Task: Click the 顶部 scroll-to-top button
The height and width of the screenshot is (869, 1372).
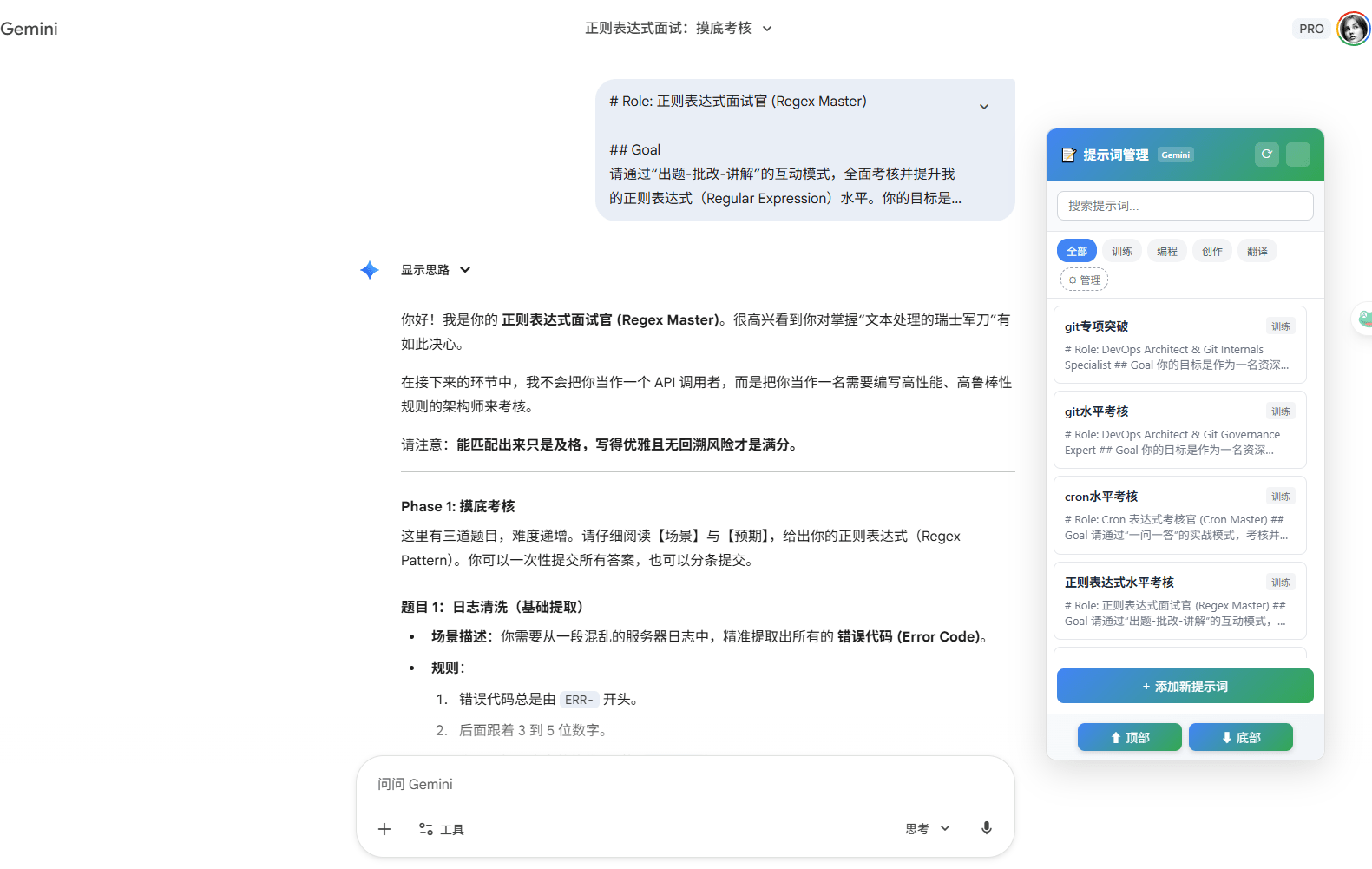Action: coord(1130,737)
